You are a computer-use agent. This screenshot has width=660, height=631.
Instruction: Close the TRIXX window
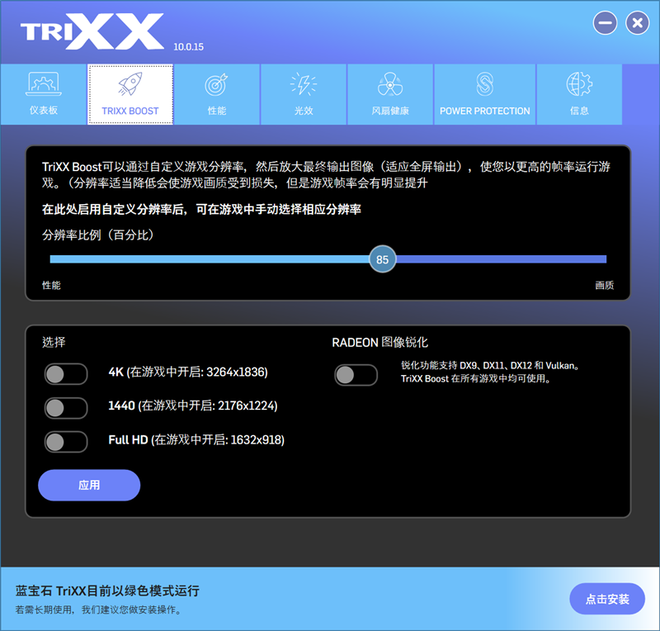(x=636, y=22)
